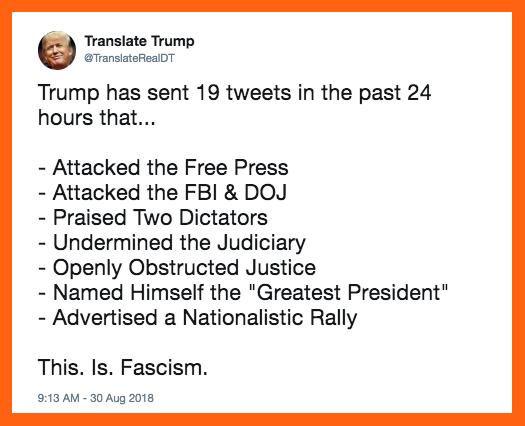The image size is (525, 426).
Task: Open the Translate Trump profile avatar
Action: [x=57, y=51]
